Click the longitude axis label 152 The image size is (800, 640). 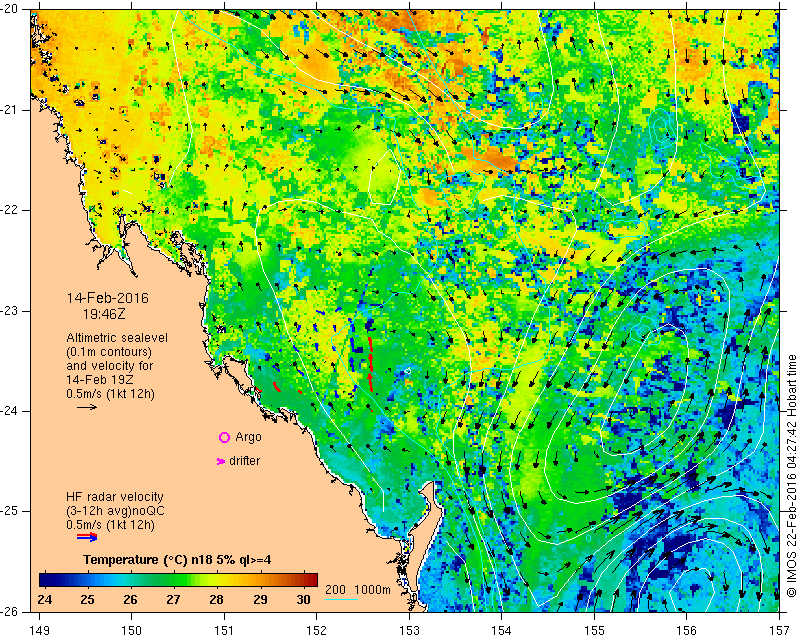point(317,631)
